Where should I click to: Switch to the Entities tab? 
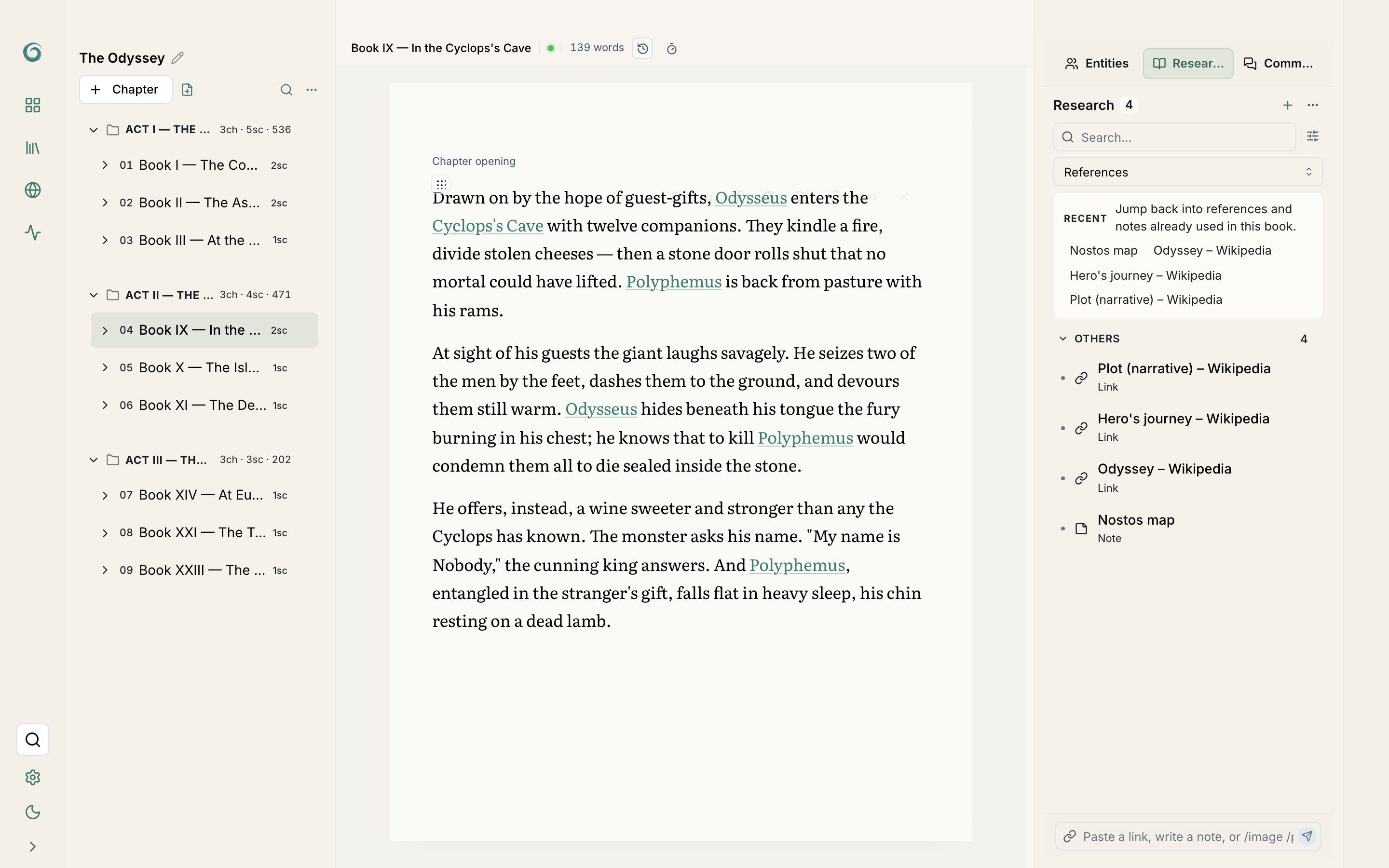(1096, 64)
